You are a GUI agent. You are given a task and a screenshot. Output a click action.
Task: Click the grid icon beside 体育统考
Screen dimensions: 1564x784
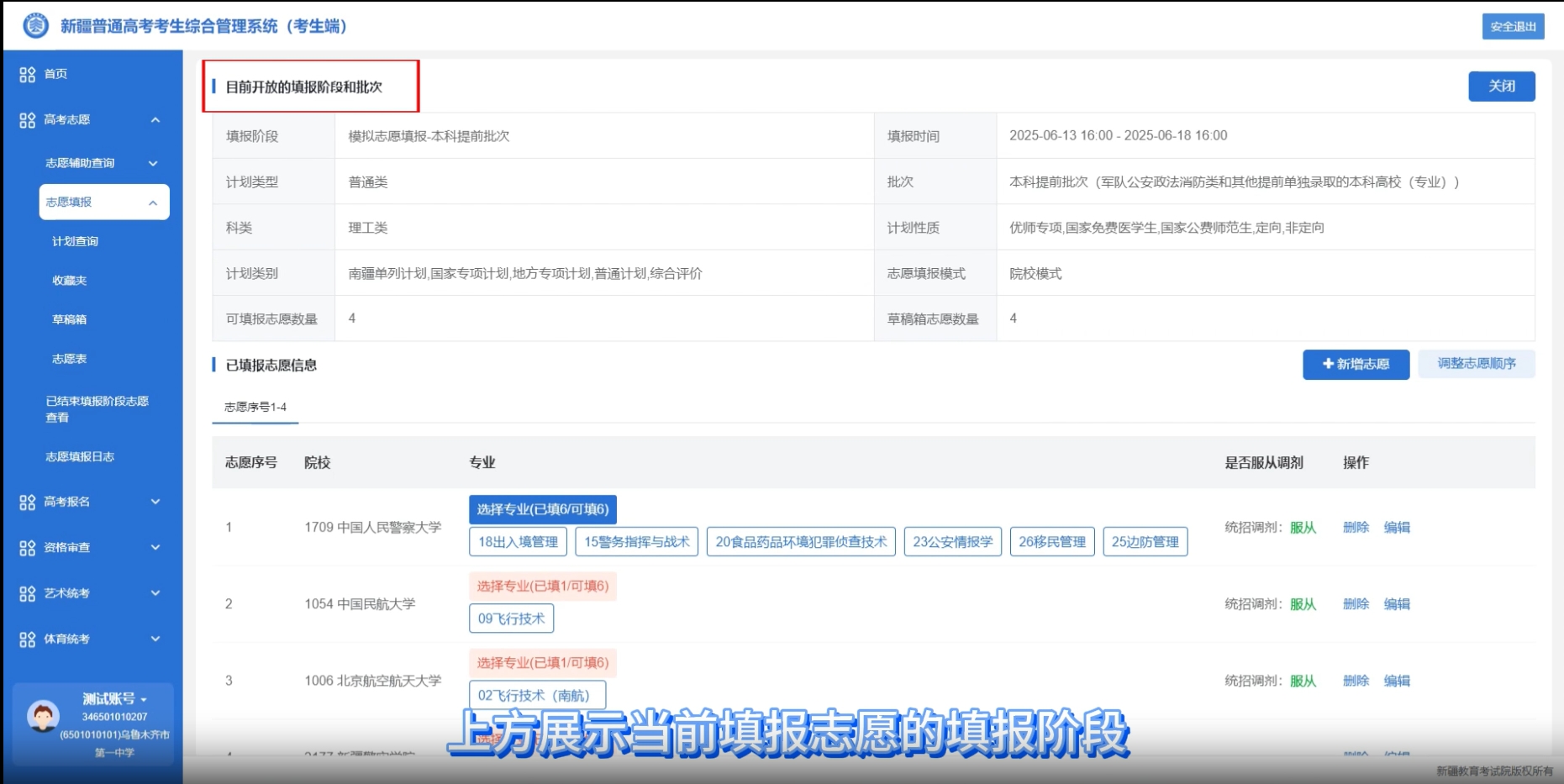[27, 639]
